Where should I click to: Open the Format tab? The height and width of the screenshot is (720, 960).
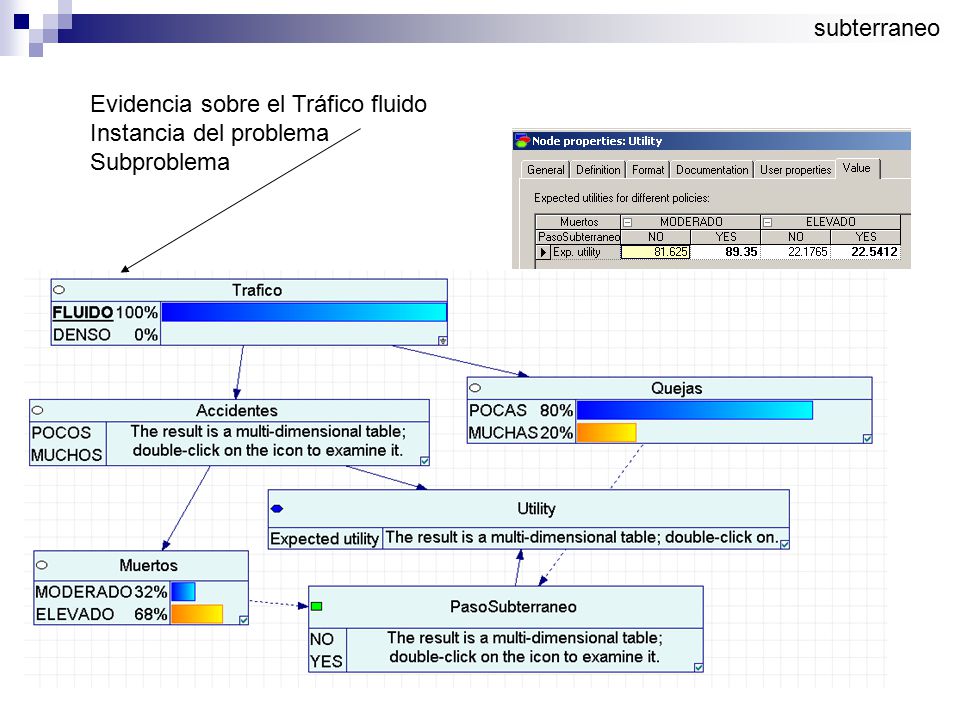pos(648,170)
